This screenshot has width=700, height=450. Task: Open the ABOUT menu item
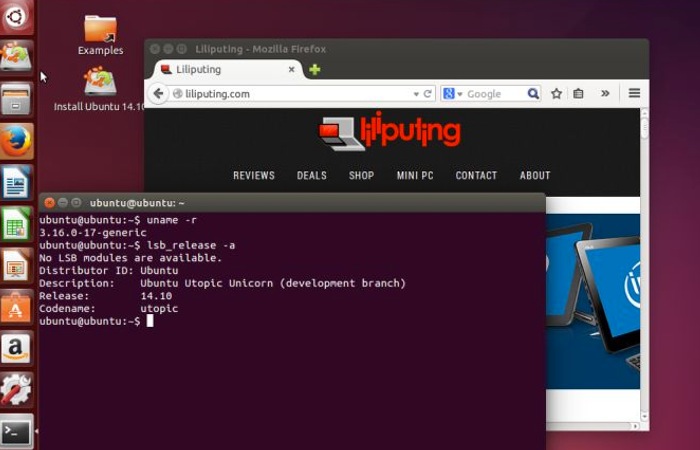tap(535, 175)
